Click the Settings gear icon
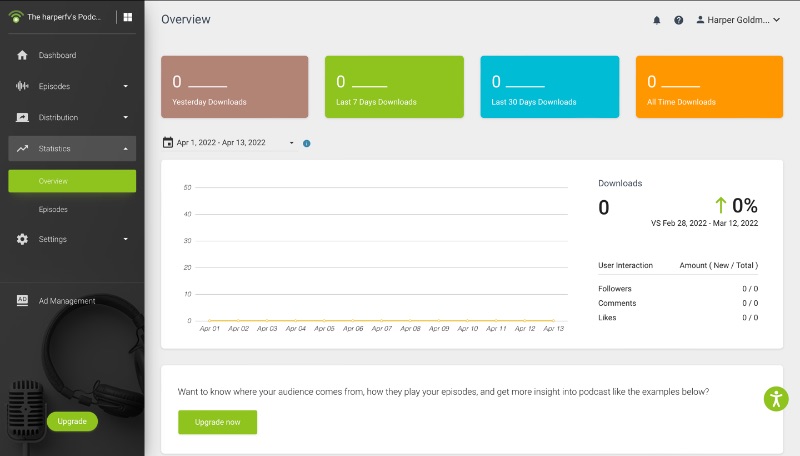This screenshot has width=800, height=456. coord(22,239)
